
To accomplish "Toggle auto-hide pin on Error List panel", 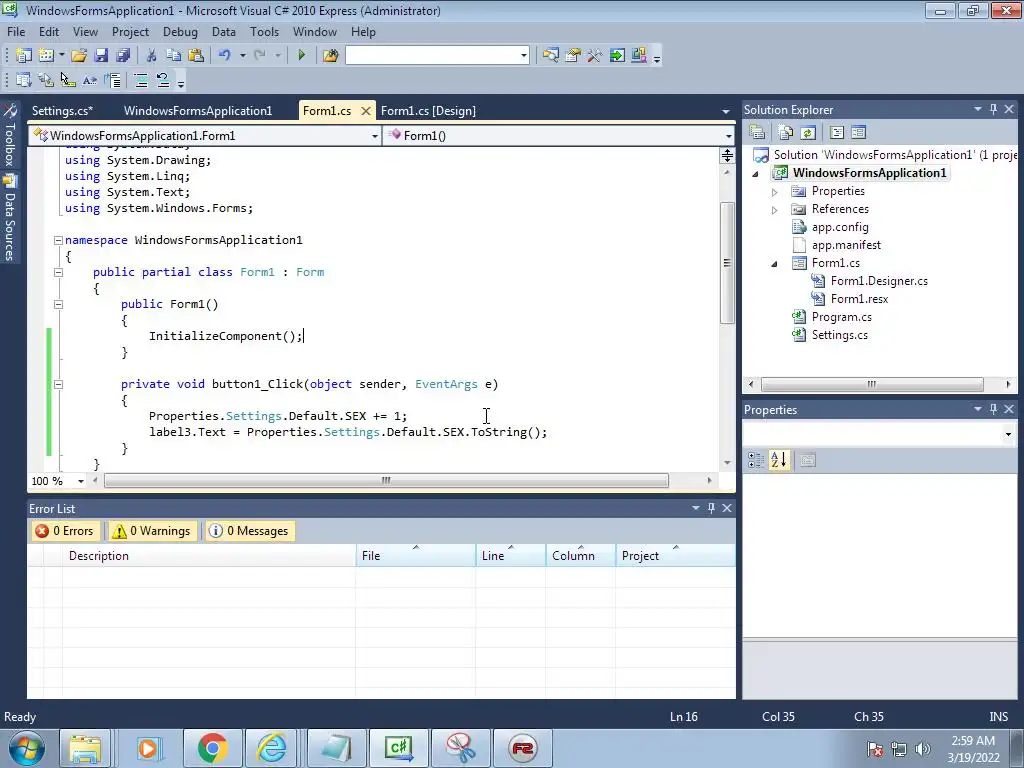I will 711,508.
